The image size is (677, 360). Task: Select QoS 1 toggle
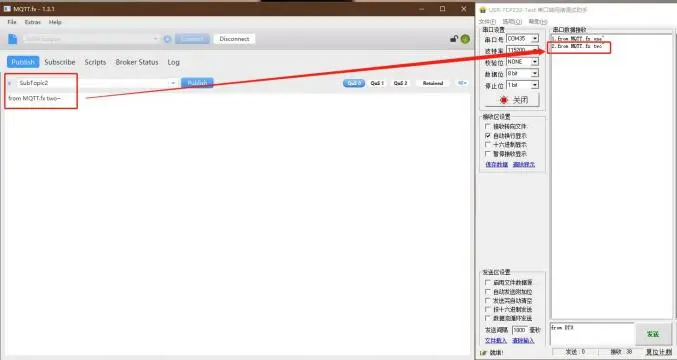(377, 83)
